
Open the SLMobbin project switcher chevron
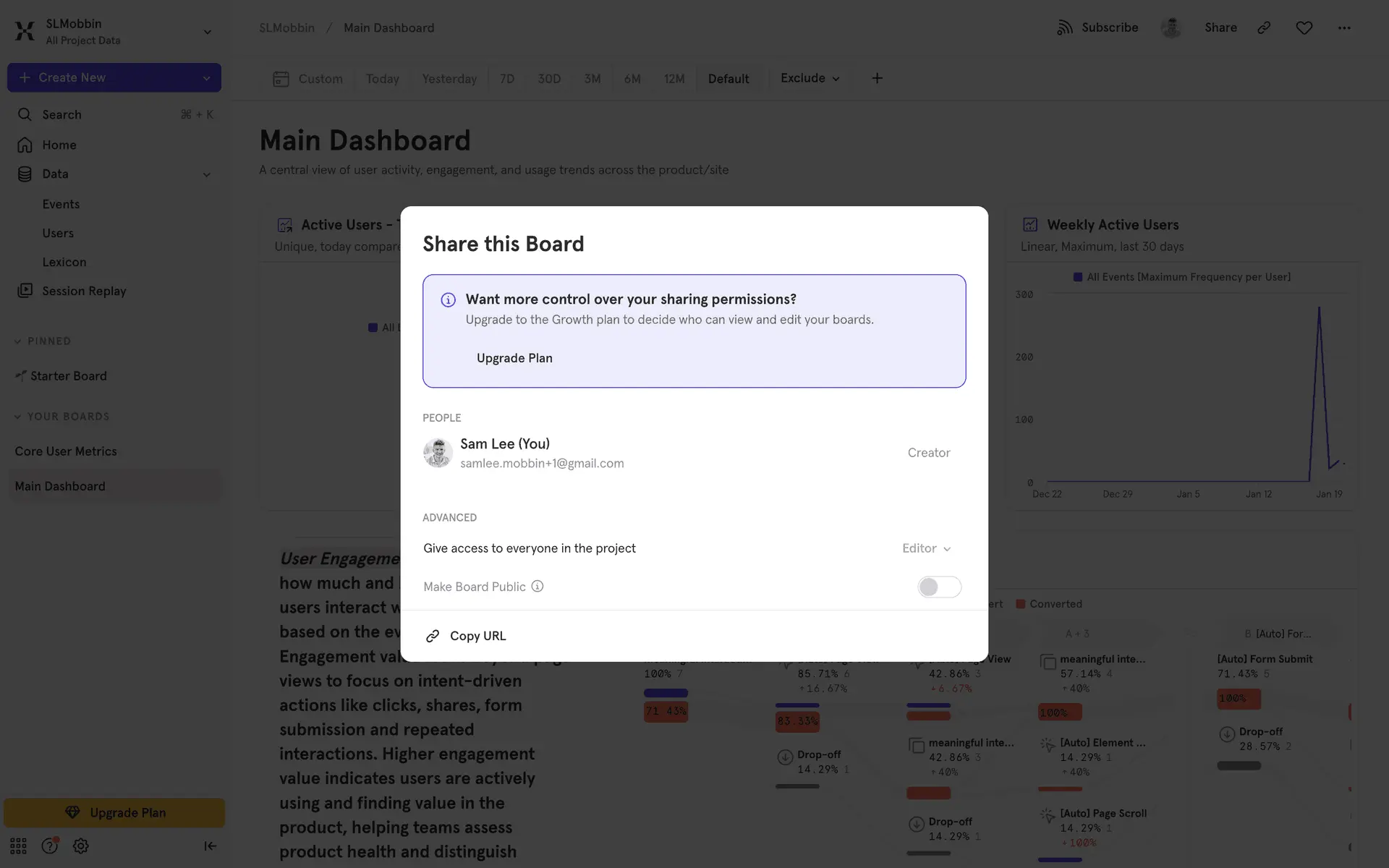[x=207, y=32]
